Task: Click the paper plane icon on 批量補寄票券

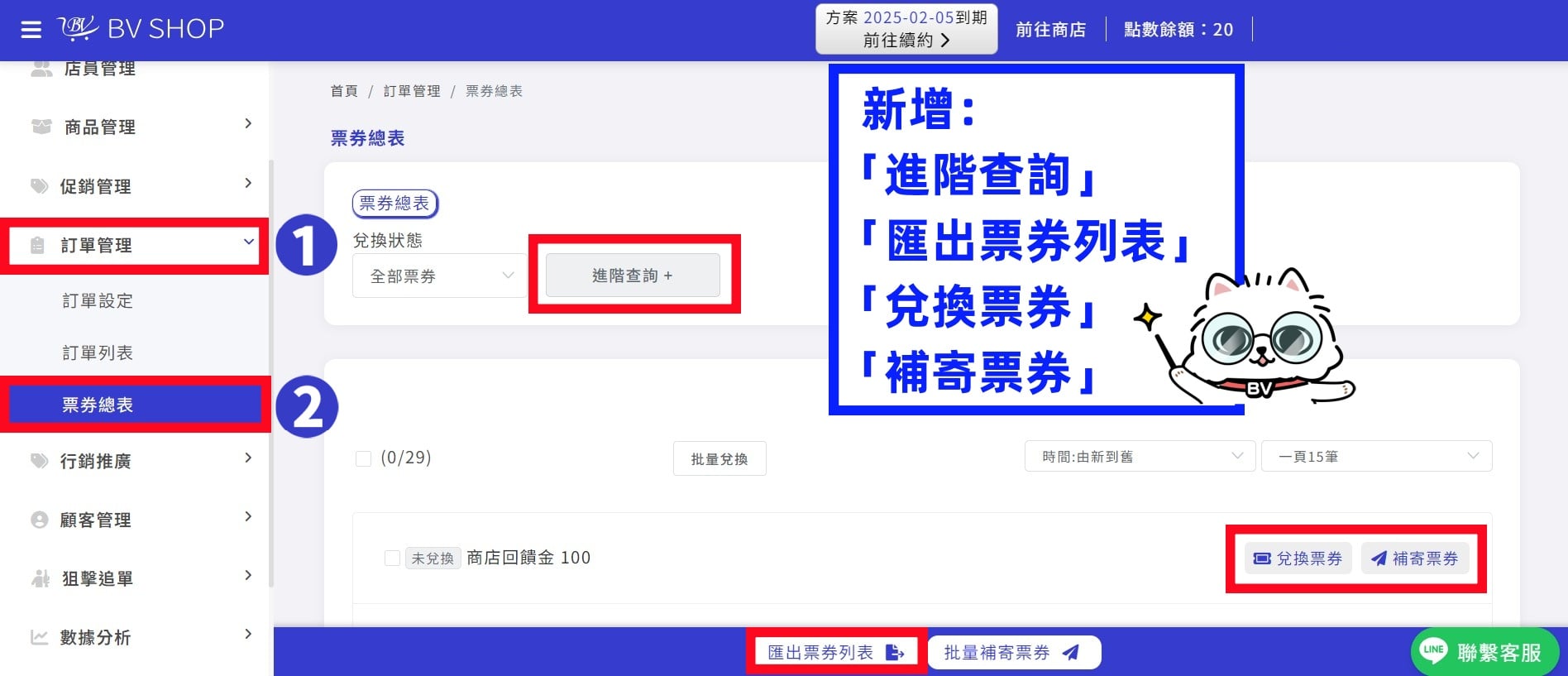Action: (1071, 653)
